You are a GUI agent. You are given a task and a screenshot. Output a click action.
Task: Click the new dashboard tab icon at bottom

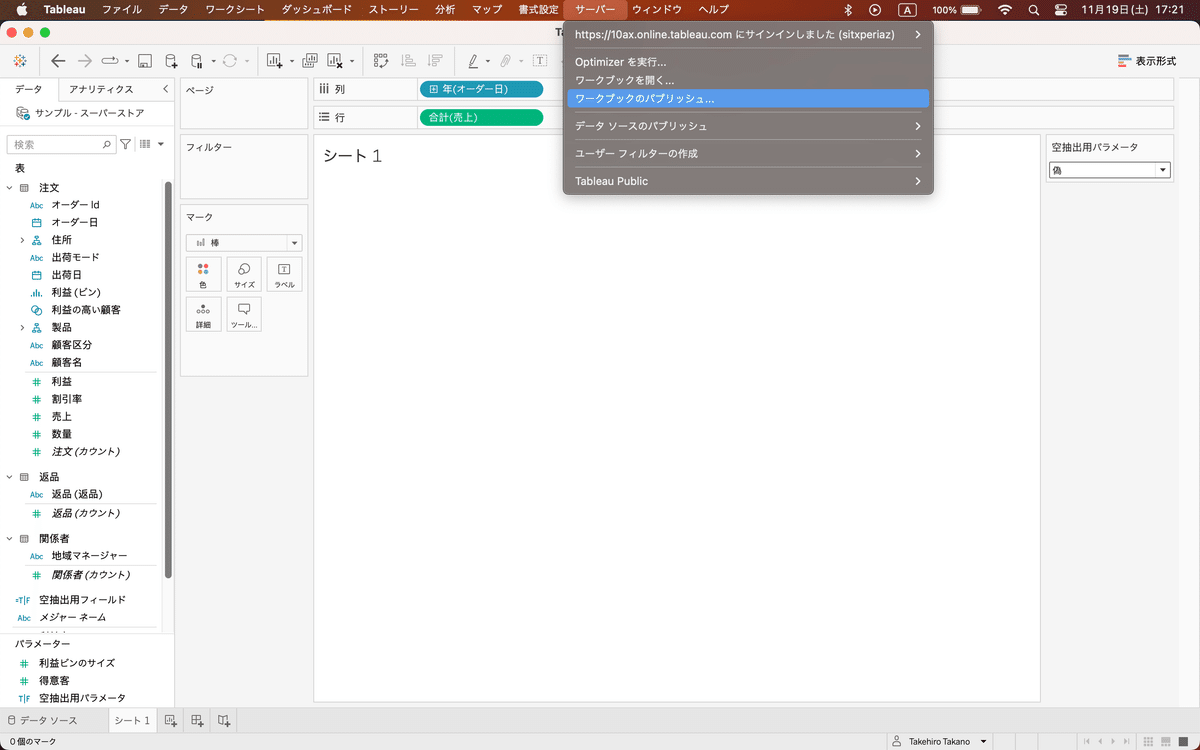tap(197, 720)
